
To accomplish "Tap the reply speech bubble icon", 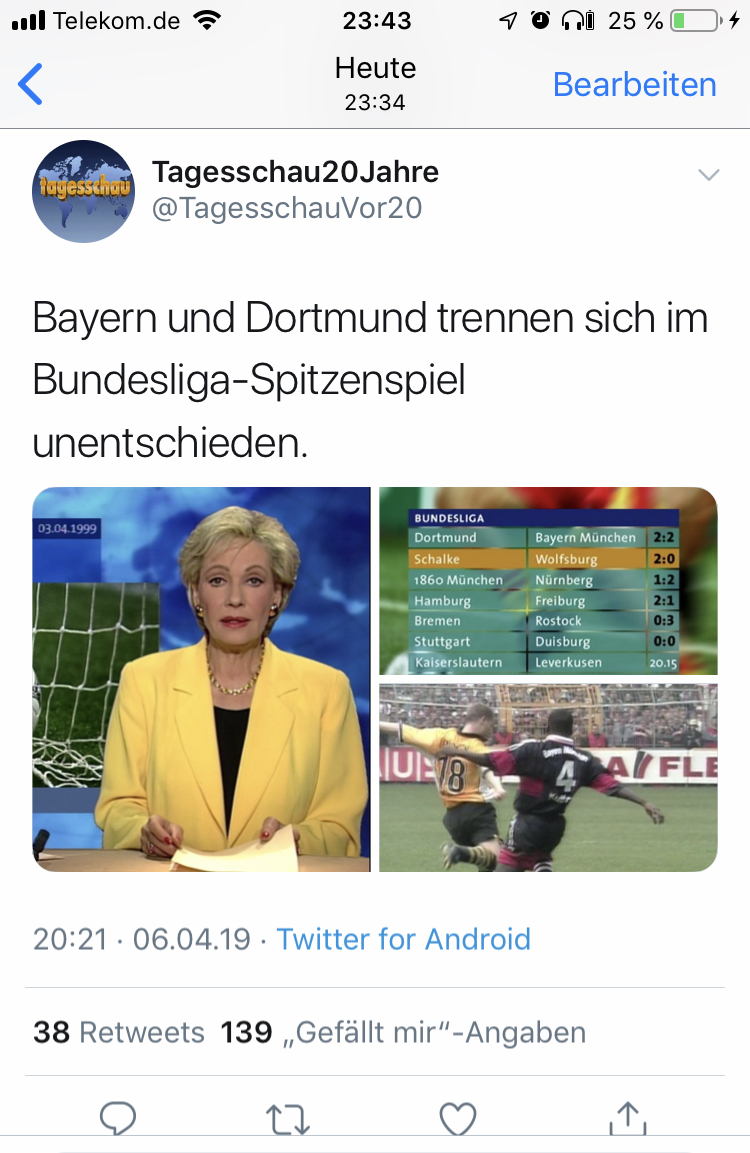I will pyautogui.click(x=118, y=1118).
